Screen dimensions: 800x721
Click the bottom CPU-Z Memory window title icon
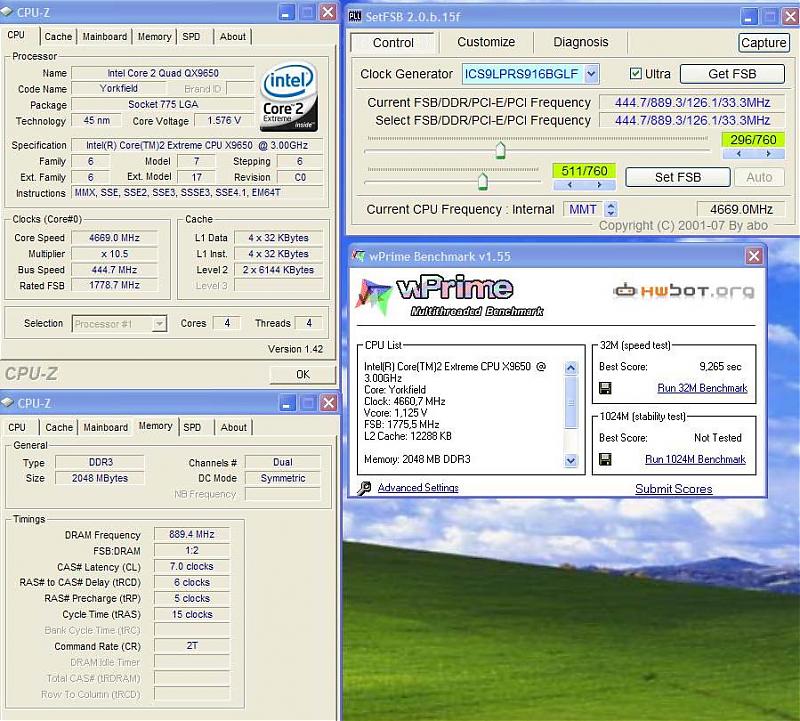pyautogui.click(x=7, y=403)
